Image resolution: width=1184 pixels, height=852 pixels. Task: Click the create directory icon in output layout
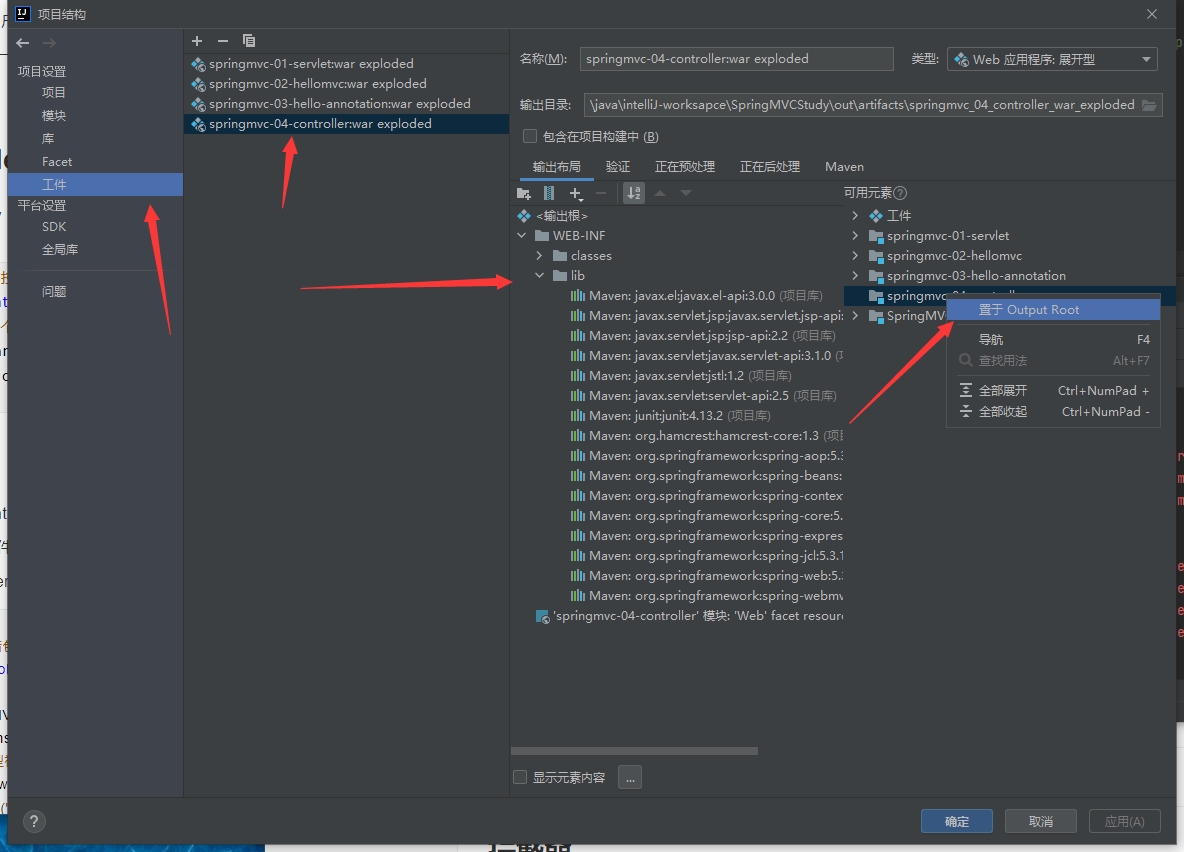point(523,193)
